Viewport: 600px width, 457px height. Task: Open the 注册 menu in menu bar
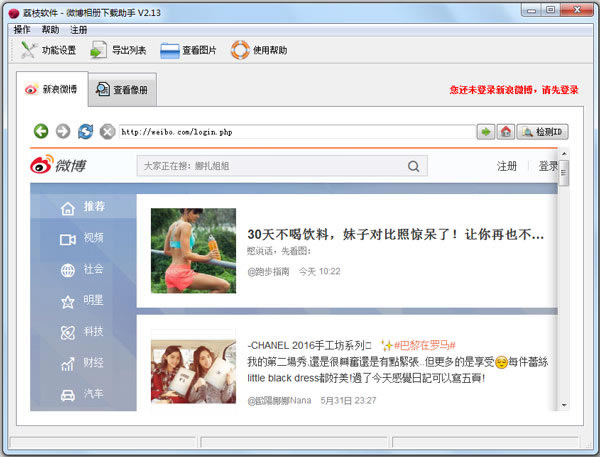coord(78,29)
